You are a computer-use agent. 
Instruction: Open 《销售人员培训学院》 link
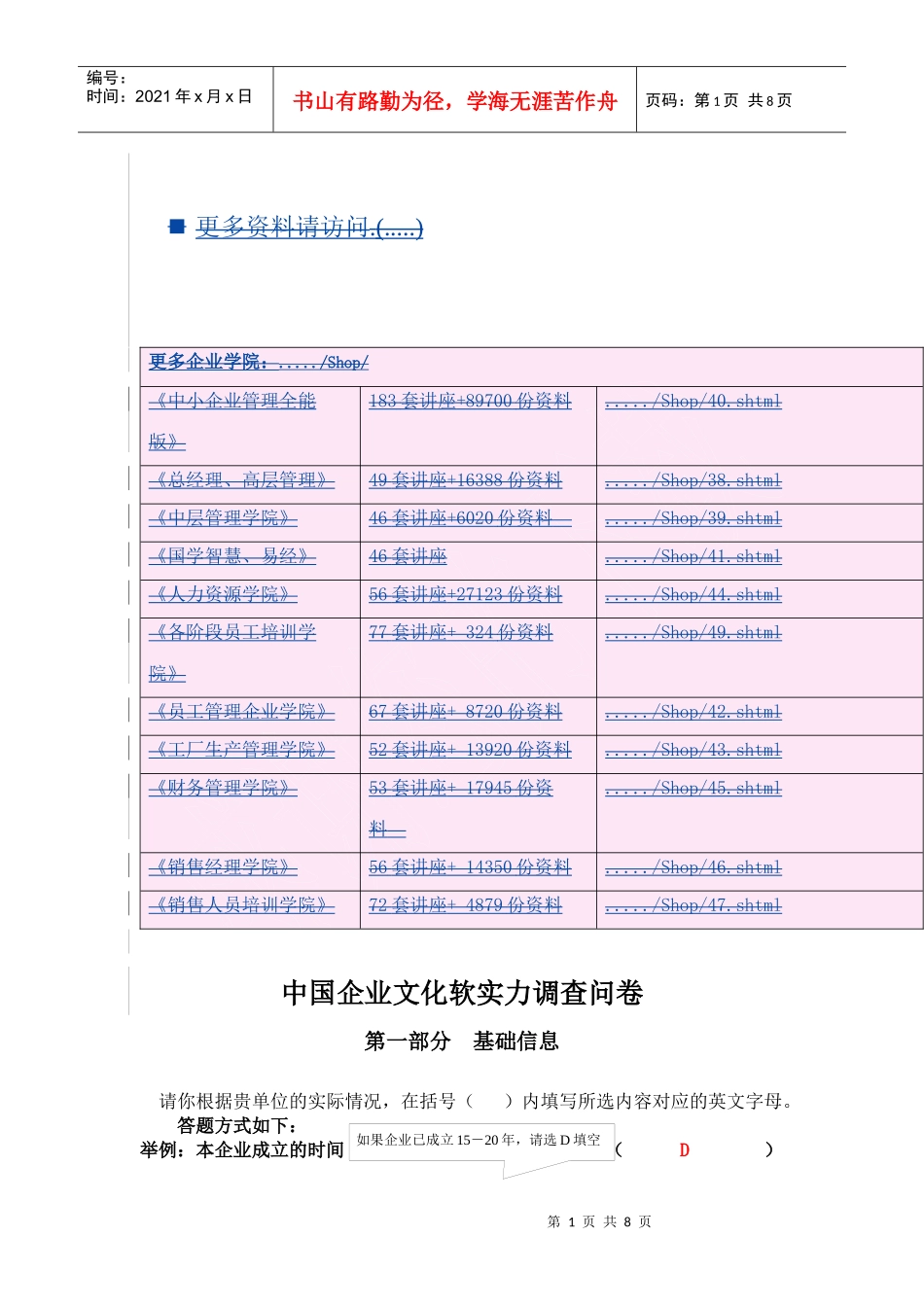click(241, 905)
